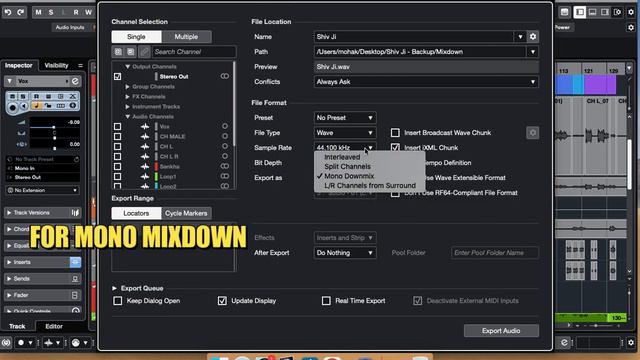Toggle global Solo (S) button in toolbar

pos(51,12)
